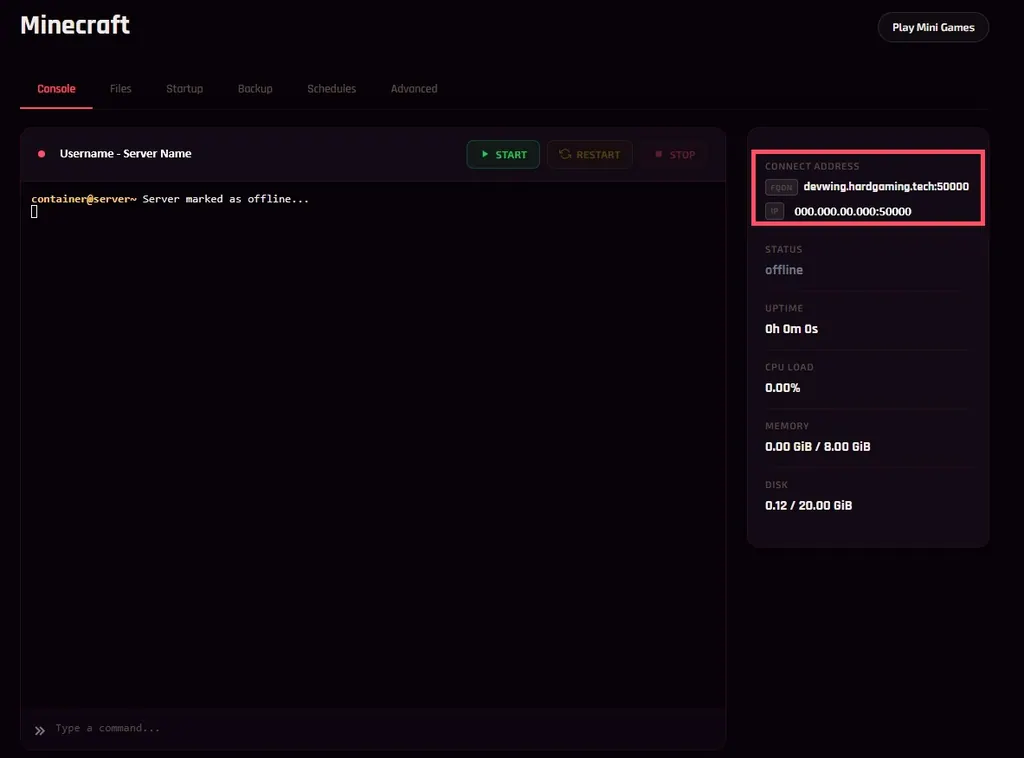Viewport: 1024px width, 758px height.
Task: Copy the 000.000.00.000:50000 IP address
Action: pos(852,212)
